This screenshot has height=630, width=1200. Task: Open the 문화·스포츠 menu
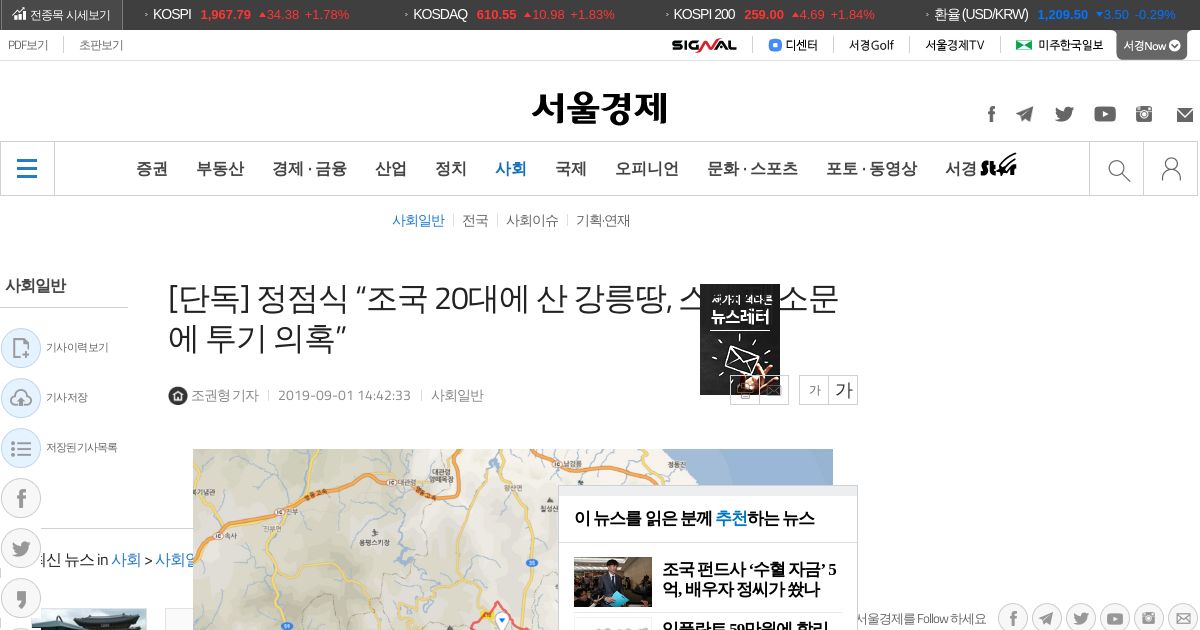click(x=752, y=169)
